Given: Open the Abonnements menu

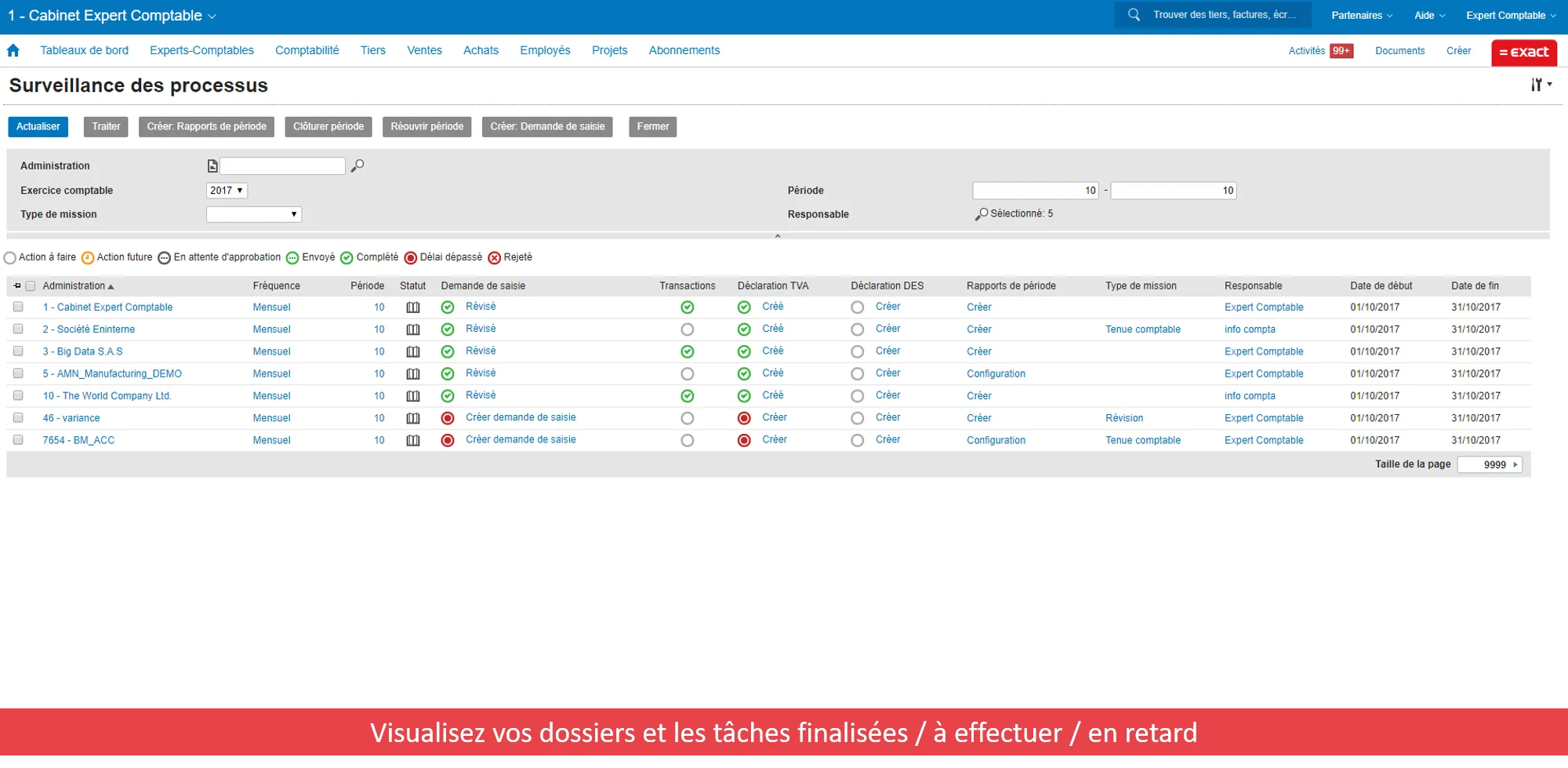Looking at the screenshot, I should pyautogui.click(x=684, y=50).
